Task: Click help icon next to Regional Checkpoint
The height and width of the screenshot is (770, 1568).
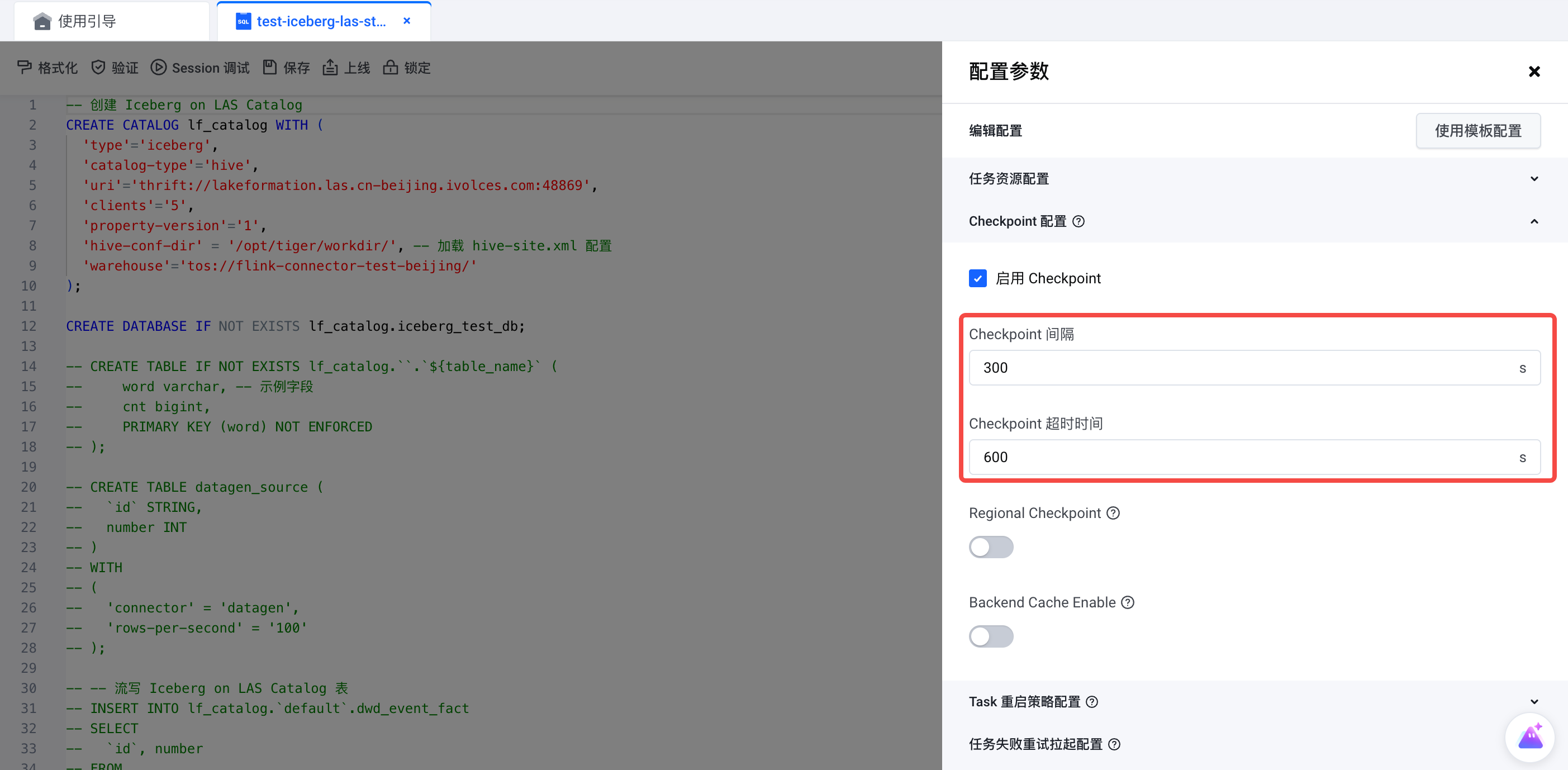Action: tap(1113, 513)
